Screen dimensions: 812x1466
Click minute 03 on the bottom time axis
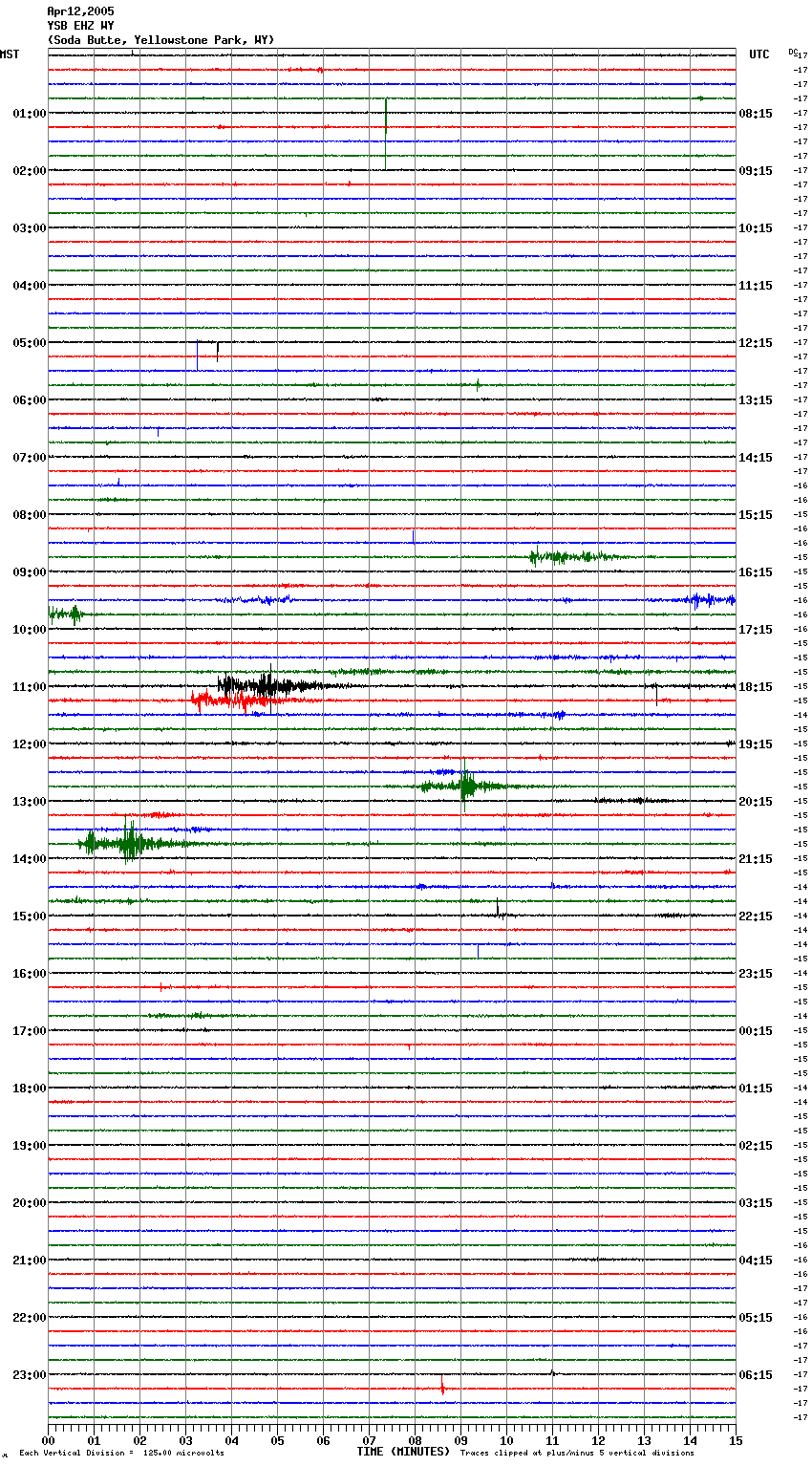pyautogui.click(x=185, y=1440)
